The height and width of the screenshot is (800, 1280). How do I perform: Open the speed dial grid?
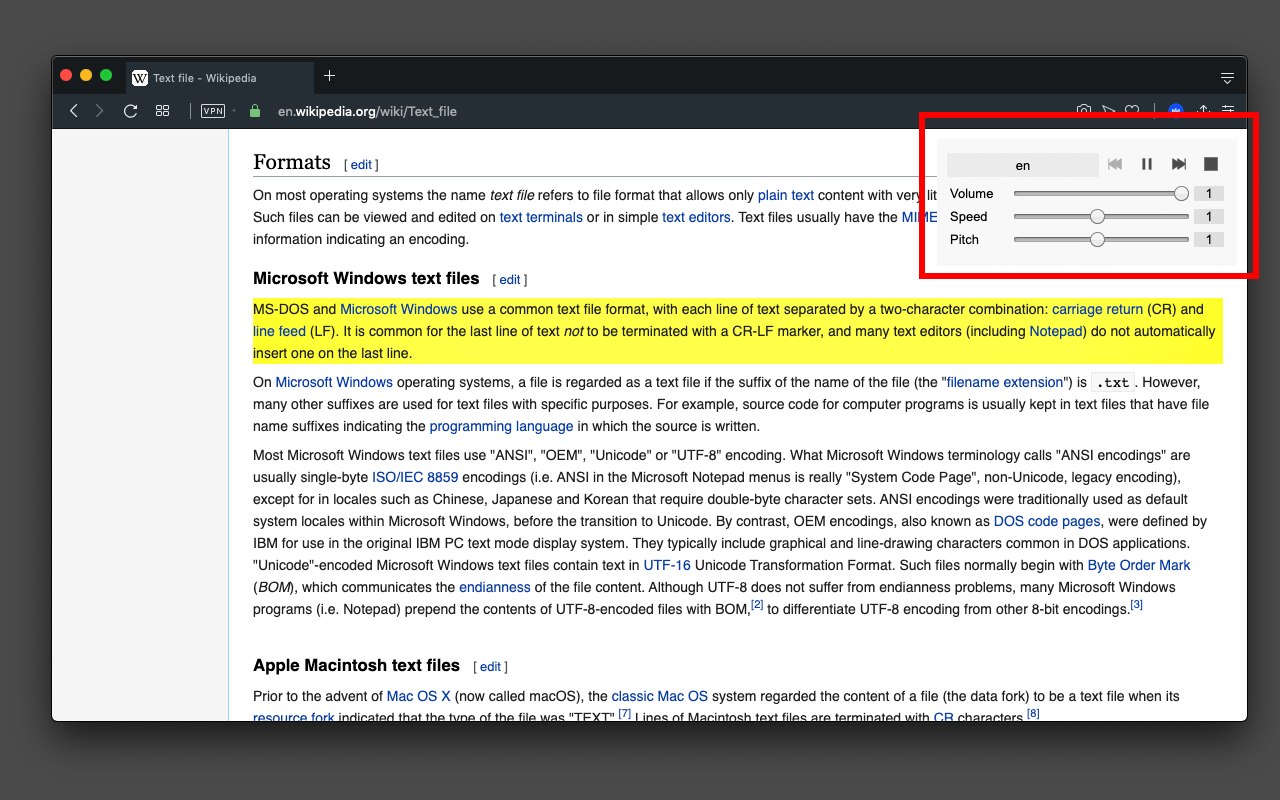(x=162, y=111)
